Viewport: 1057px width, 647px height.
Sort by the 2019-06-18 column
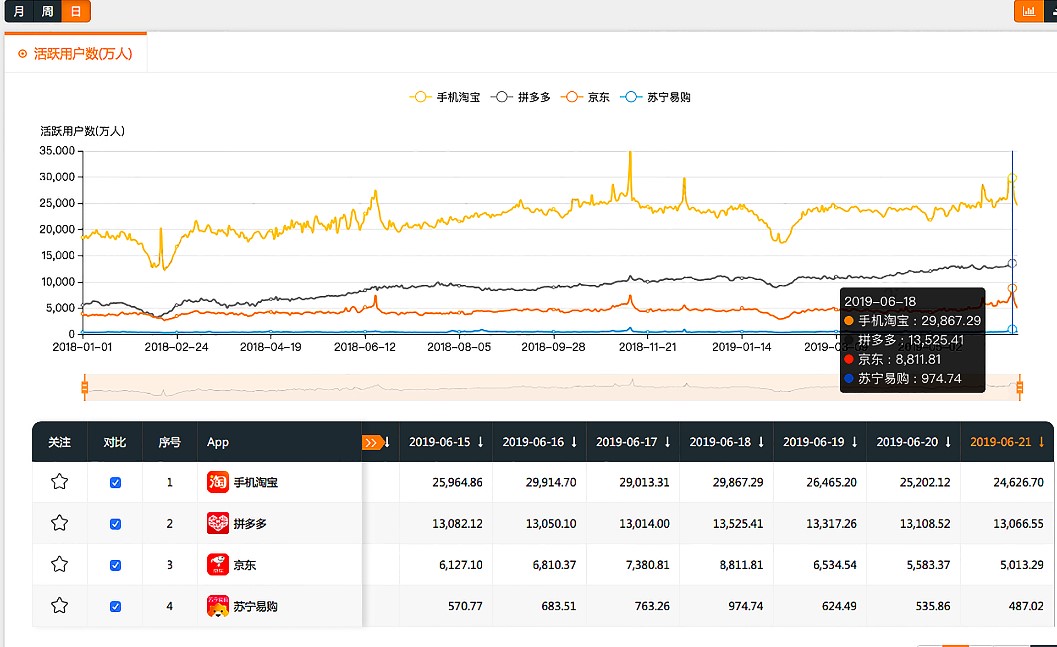pyautogui.click(x=725, y=442)
